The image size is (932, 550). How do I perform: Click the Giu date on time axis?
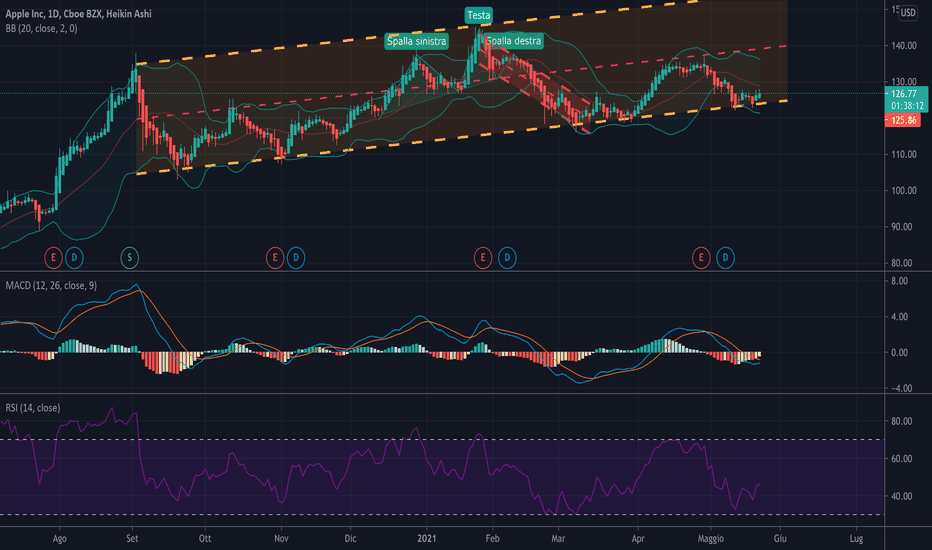pos(780,539)
